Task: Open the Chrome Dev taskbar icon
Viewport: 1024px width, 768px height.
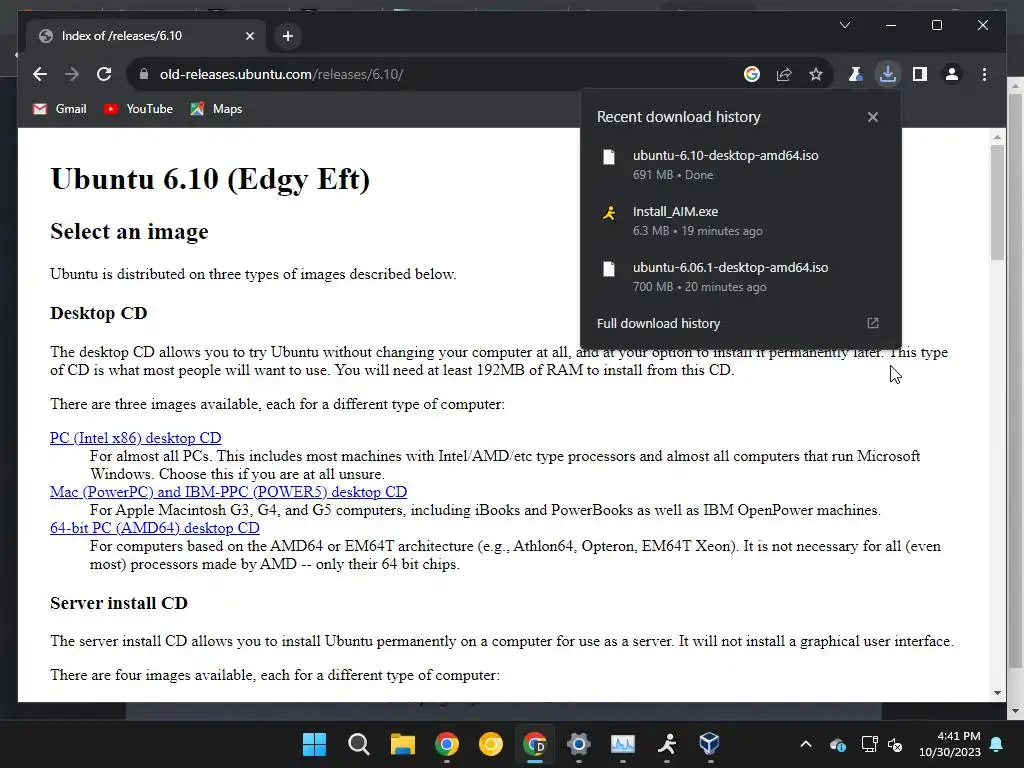Action: [534, 744]
